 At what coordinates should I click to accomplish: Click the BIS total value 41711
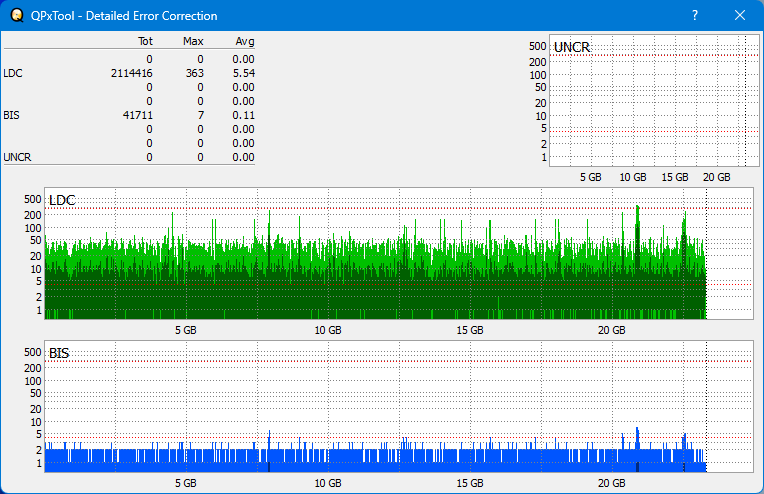136,115
